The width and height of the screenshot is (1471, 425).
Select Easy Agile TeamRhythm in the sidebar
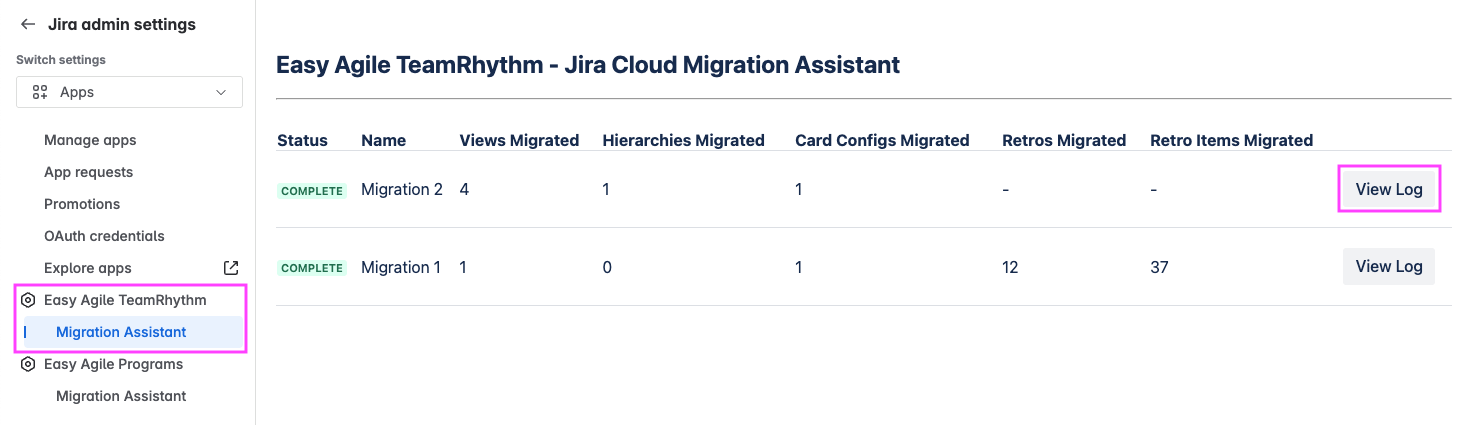(125, 300)
